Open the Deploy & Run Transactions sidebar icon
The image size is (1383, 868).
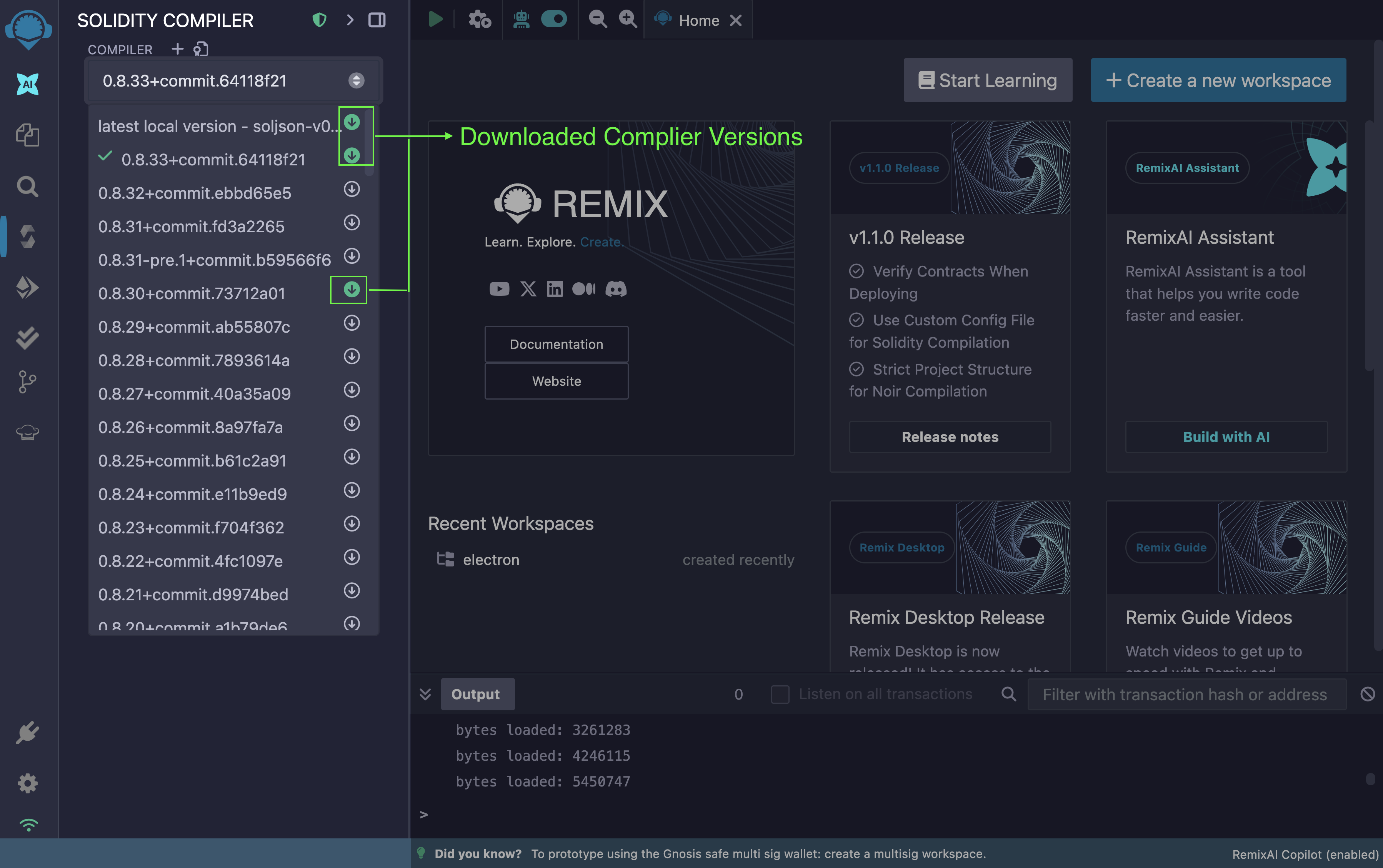click(28, 287)
